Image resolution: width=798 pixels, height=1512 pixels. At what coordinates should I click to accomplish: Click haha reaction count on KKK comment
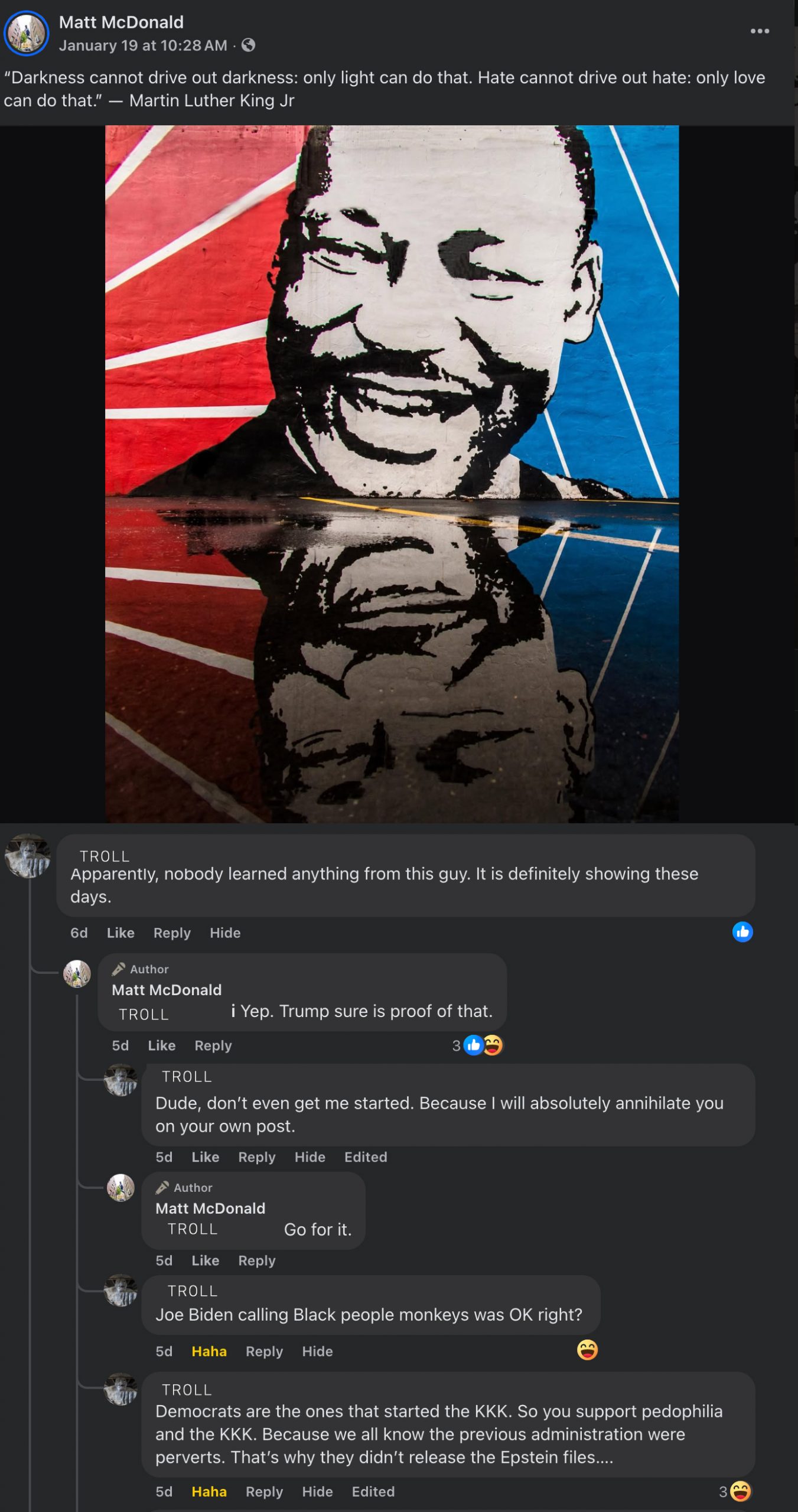coord(734,1491)
